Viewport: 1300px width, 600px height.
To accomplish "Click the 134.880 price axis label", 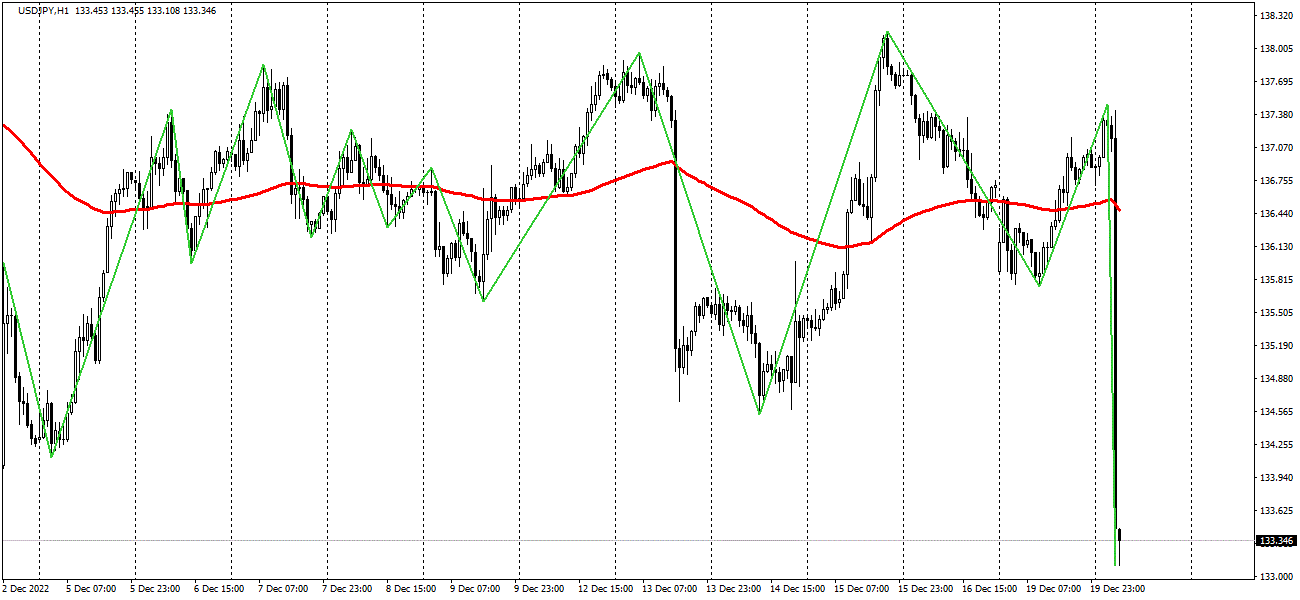I will click(x=1275, y=379).
